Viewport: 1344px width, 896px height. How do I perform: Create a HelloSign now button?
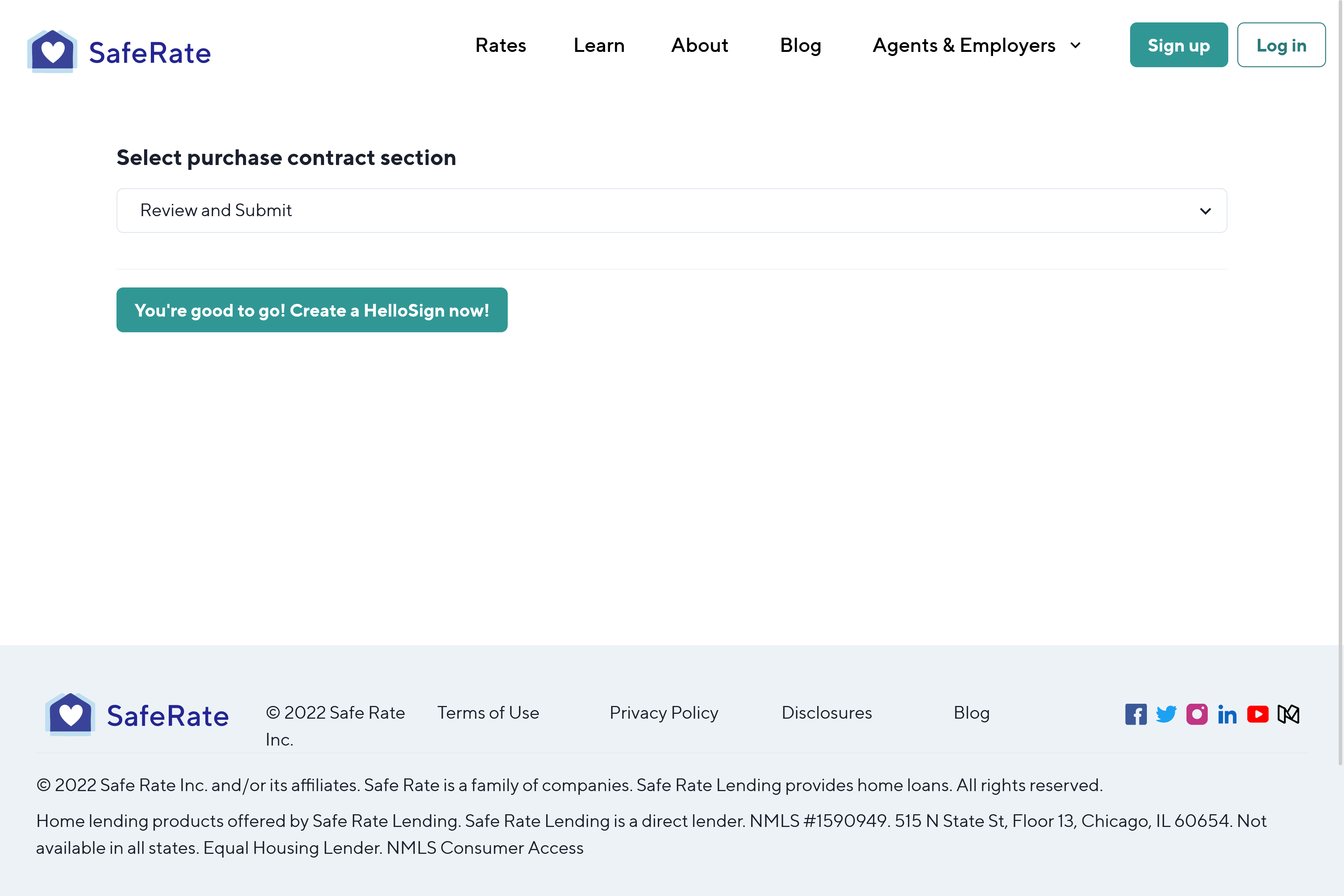(x=312, y=310)
